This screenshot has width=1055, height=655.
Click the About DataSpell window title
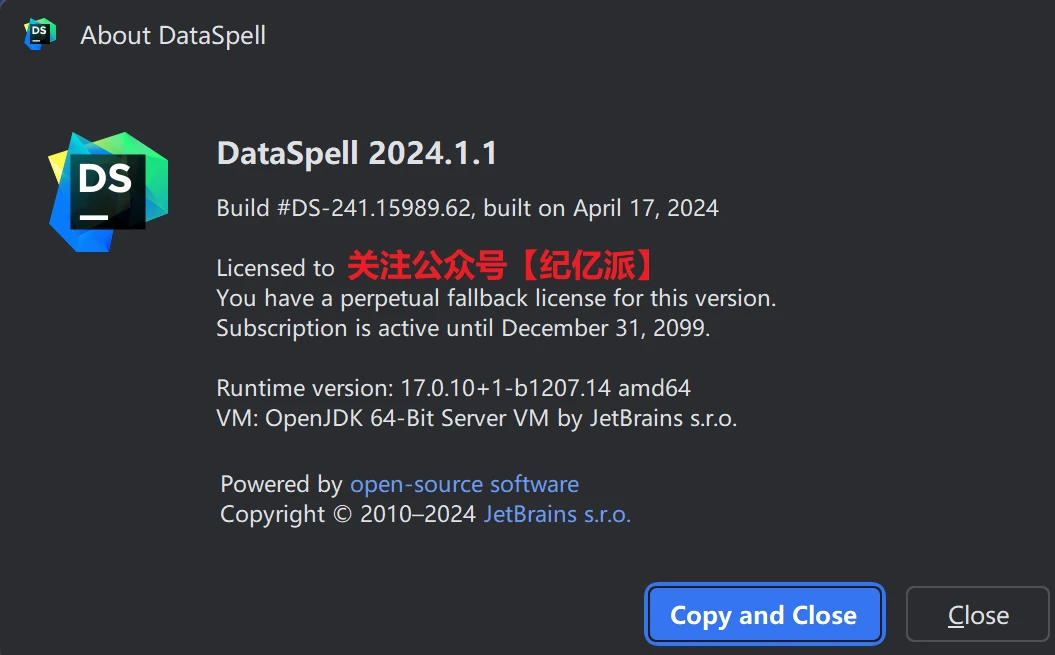tap(173, 36)
